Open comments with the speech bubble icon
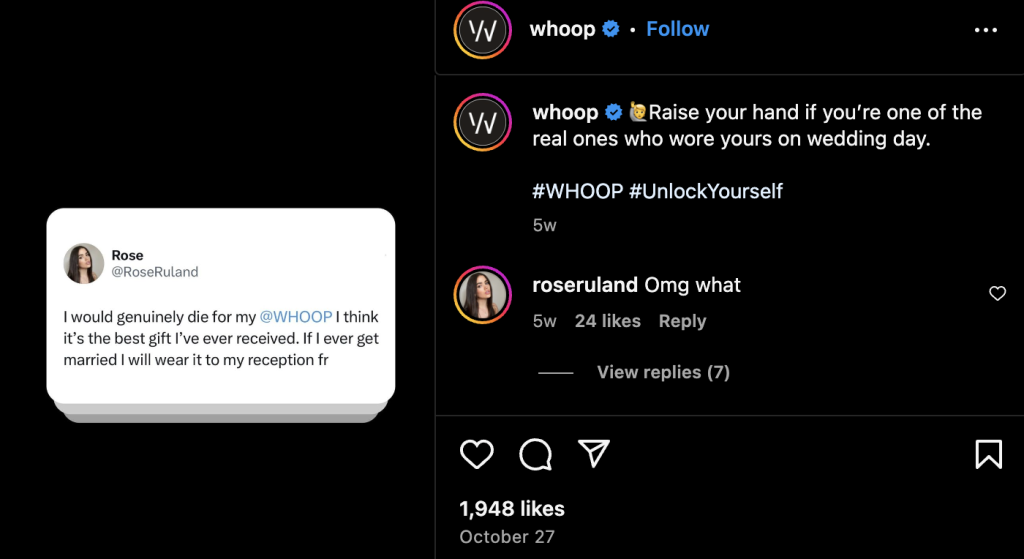 point(536,455)
